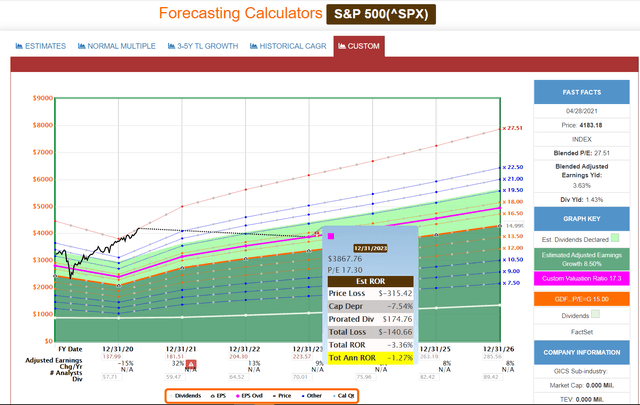The height and width of the screenshot is (405, 640).
Task: Edit the 14.99 P/E field beside the chart
Action: 514,225
